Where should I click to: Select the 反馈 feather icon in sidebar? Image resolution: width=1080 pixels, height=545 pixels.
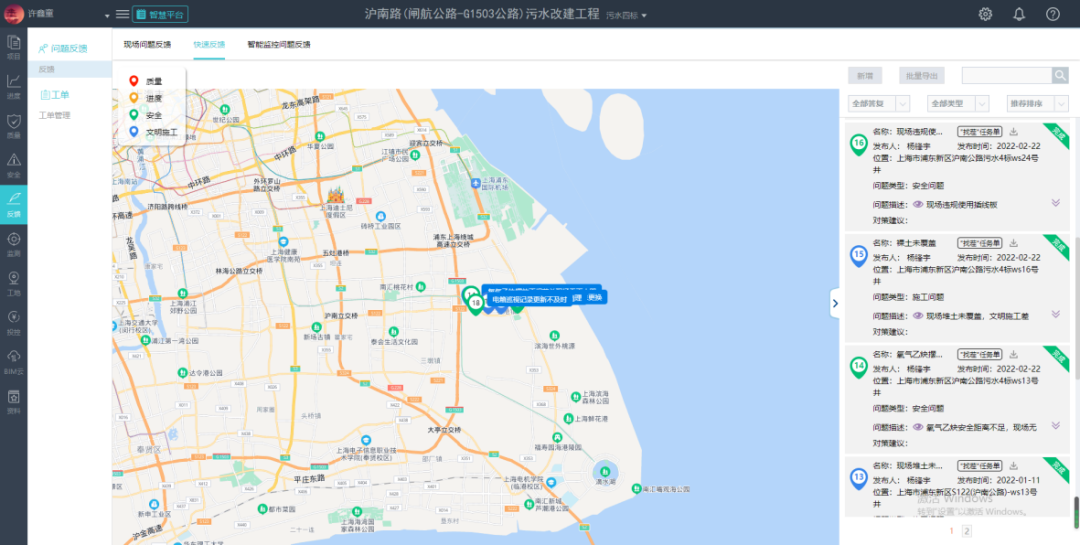coord(13,204)
